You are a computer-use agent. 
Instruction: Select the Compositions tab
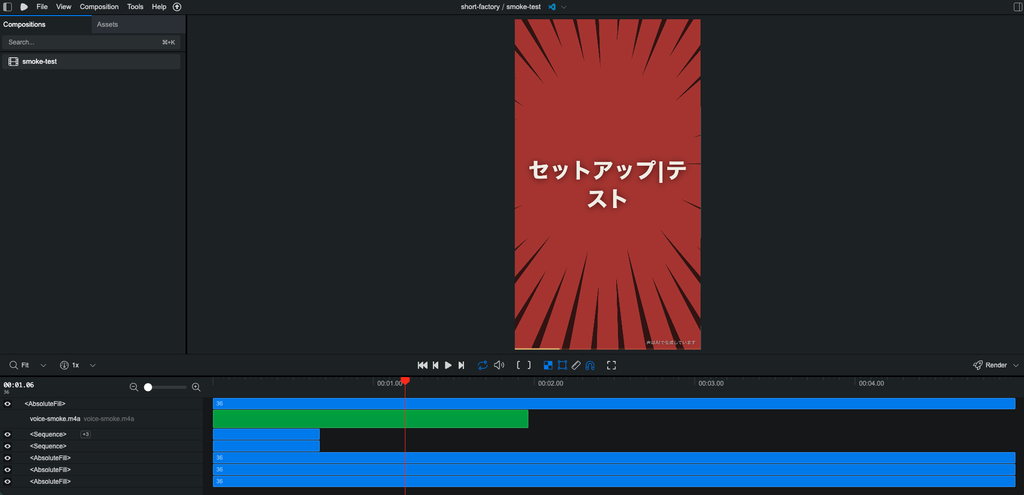tap(46, 24)
